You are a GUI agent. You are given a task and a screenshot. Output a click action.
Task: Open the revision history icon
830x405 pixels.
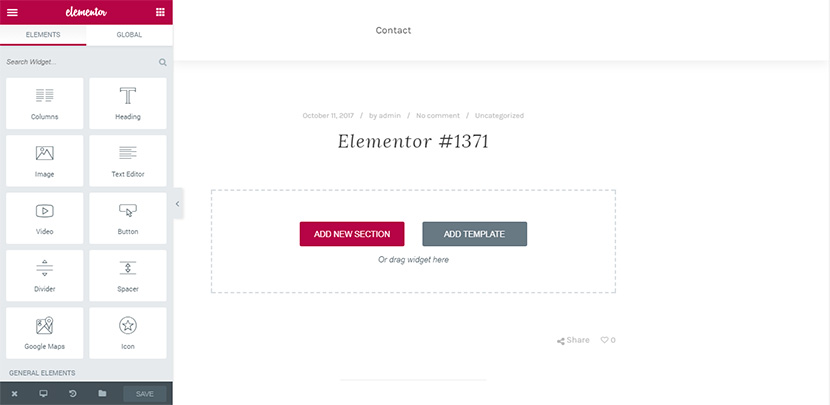(x=73, y=394)
